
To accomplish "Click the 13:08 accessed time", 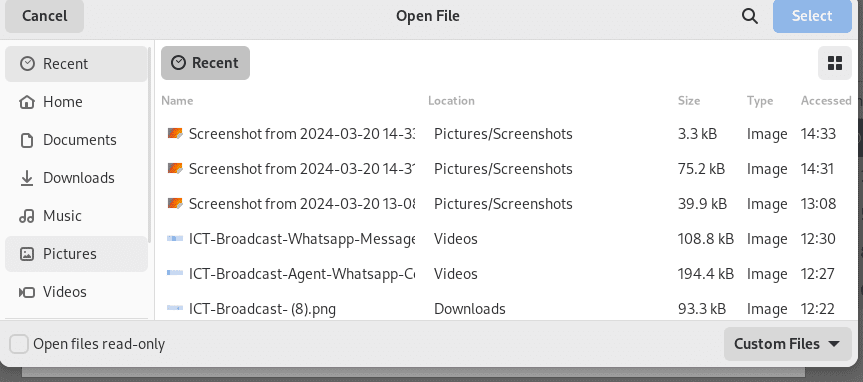I will tap(818, 204).
